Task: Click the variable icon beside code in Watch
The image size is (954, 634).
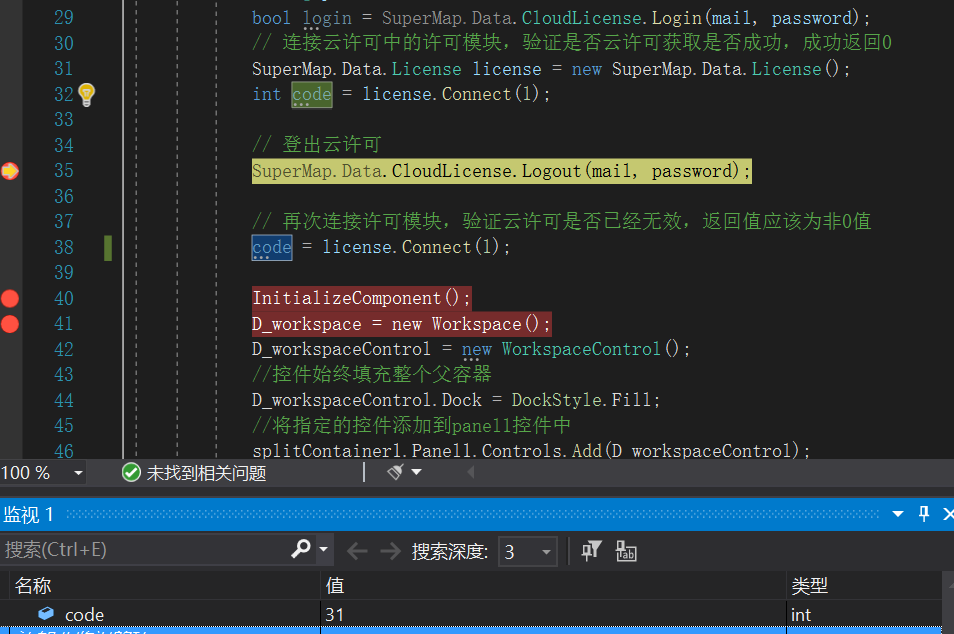Action: pos(46,613)
